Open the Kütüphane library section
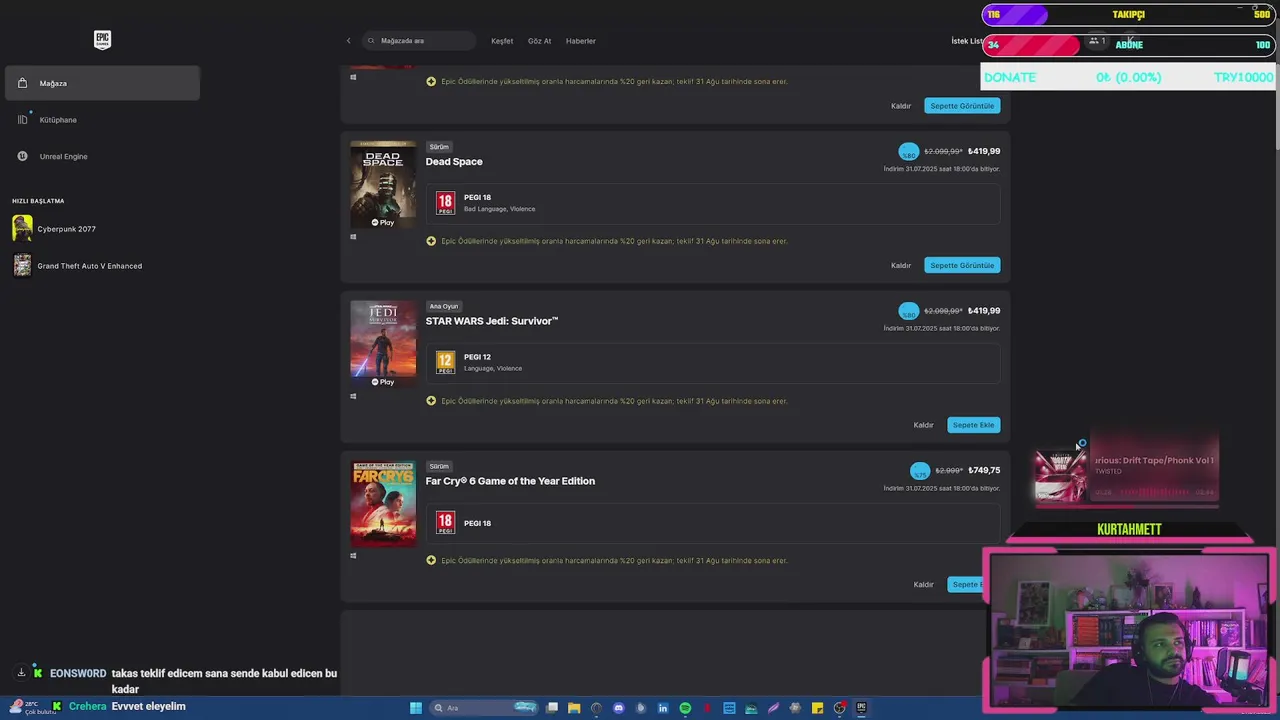 pyautogui.click(x=102, y=120)
